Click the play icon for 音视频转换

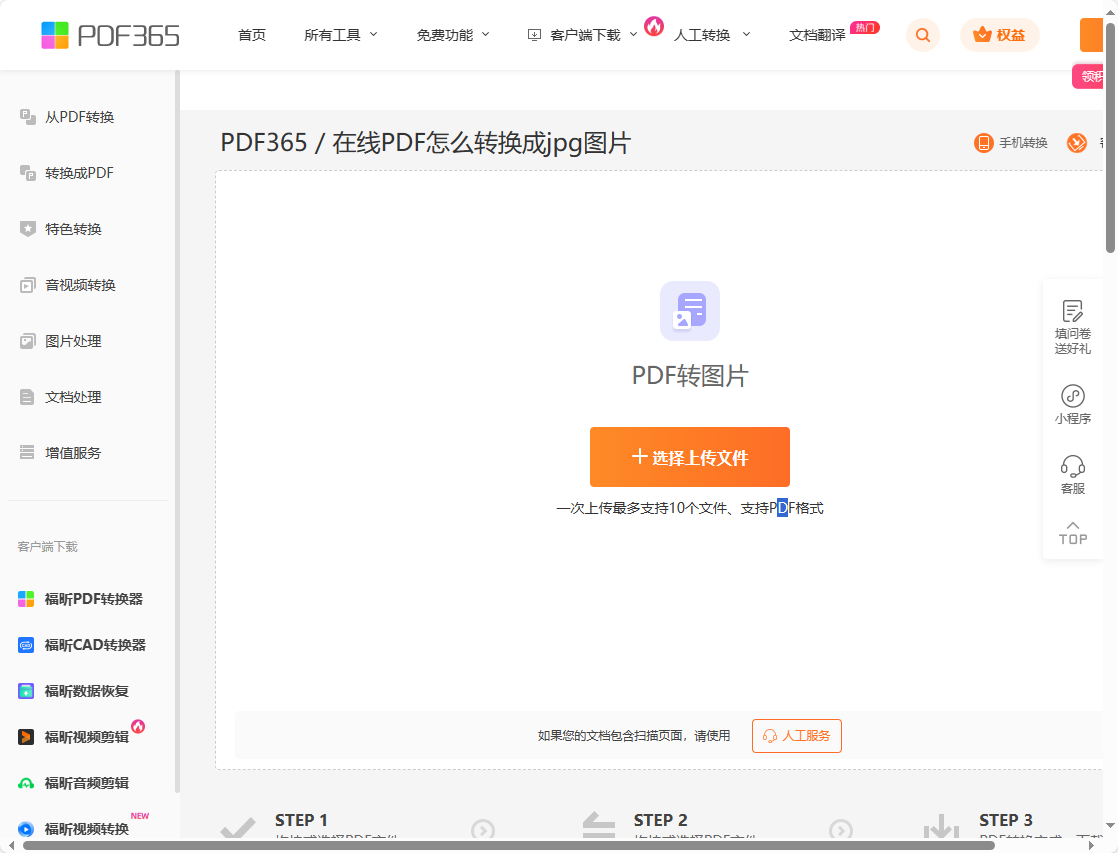[x=27, y=285]
